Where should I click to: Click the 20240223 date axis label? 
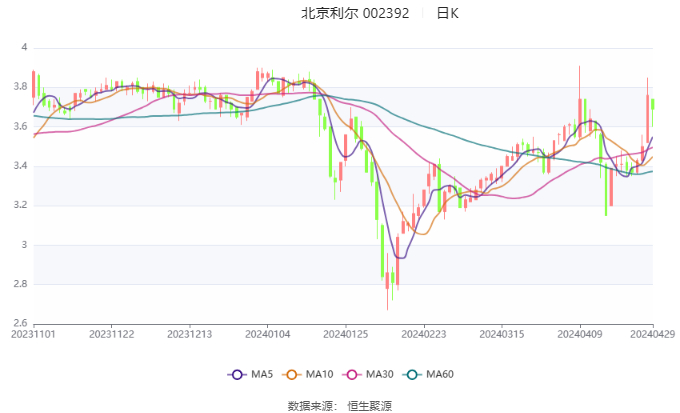pyautogui.click(x=424, y=334)
